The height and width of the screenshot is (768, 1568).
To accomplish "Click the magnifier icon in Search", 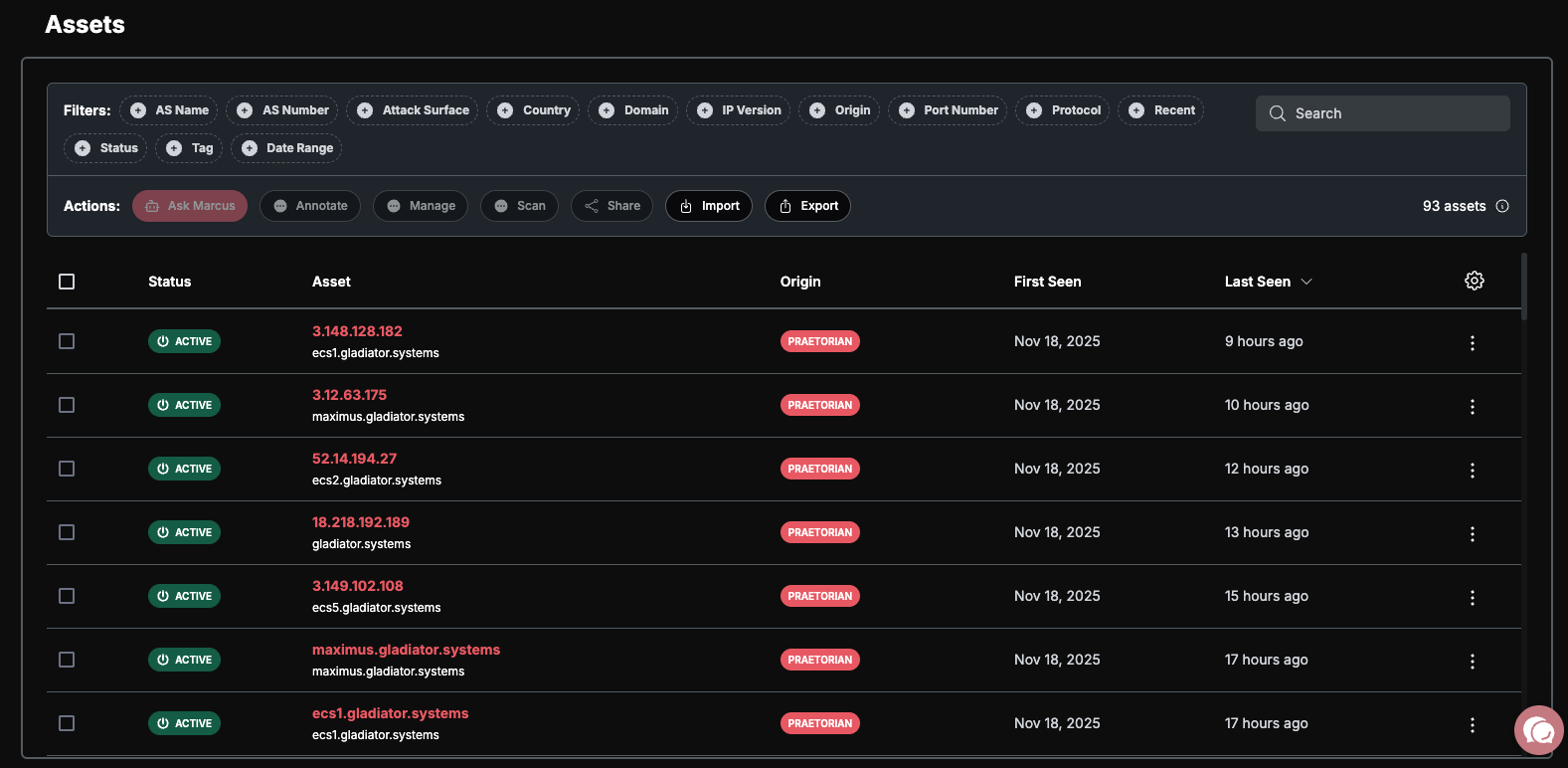I will pos(1278,113).
